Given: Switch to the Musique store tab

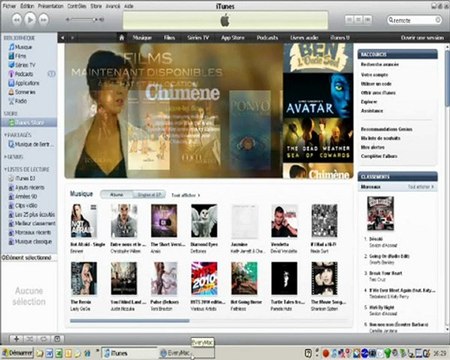Looking at the screenshot, I should click(142, 38).
